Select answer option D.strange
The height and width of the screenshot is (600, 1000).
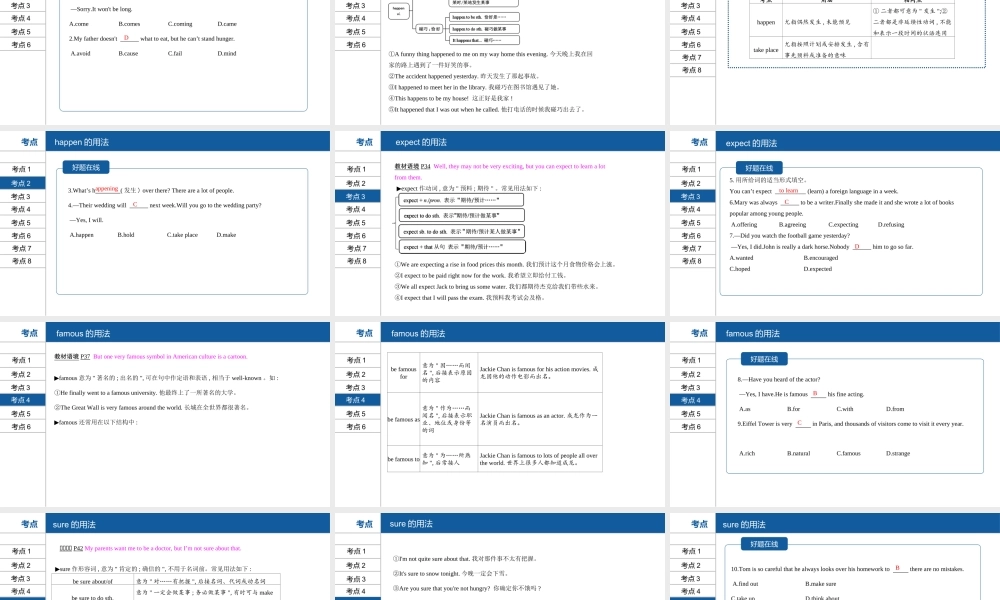(x=898, y=453)
